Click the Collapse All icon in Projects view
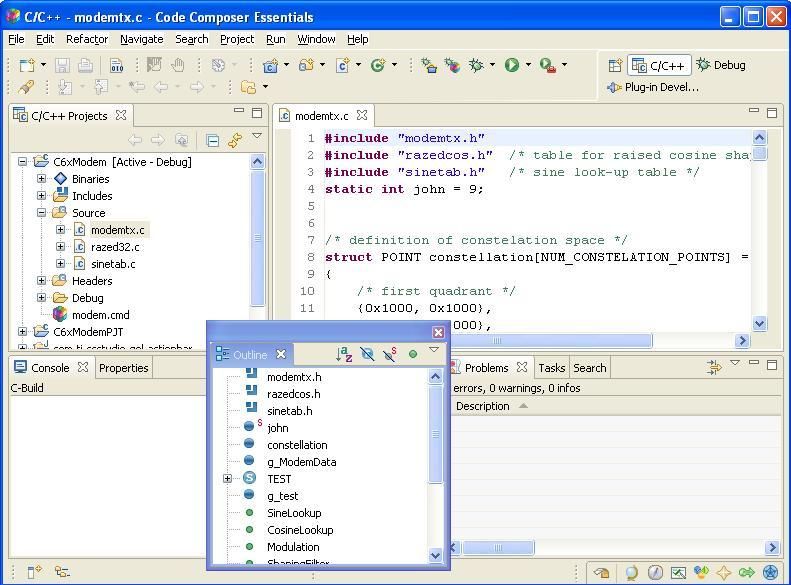791x585 pixels. (213, 140)
